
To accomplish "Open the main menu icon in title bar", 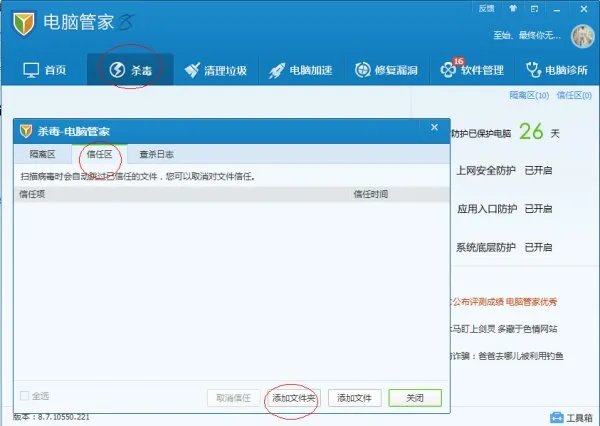I will point(535,8).
